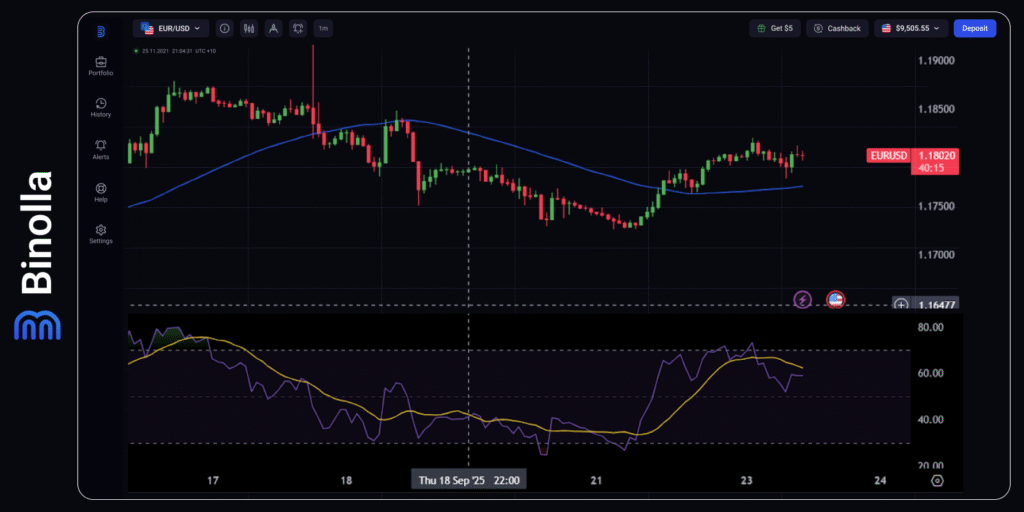1024x512 pixels.
Task: Expand the $9,505.55 account balance dropdown
Action: (x=910, y=29)
